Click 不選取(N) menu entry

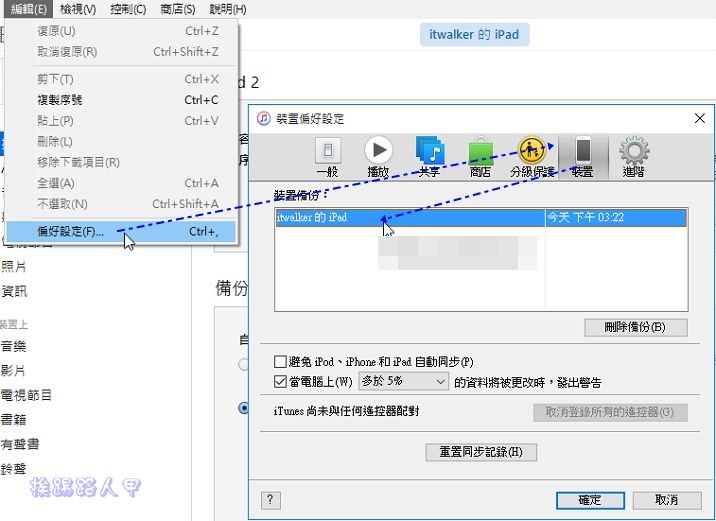coord(121,204)
